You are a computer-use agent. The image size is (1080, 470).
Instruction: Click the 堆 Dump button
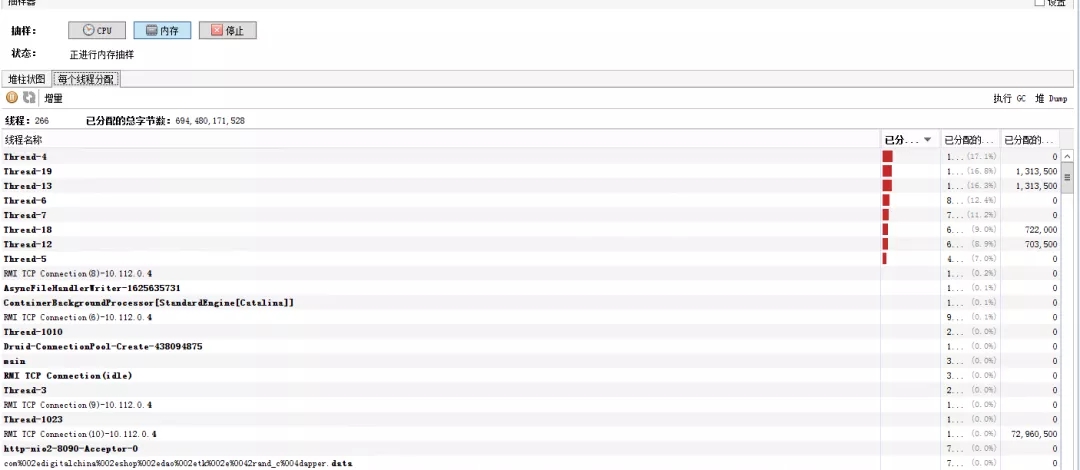pos(1051,99)
